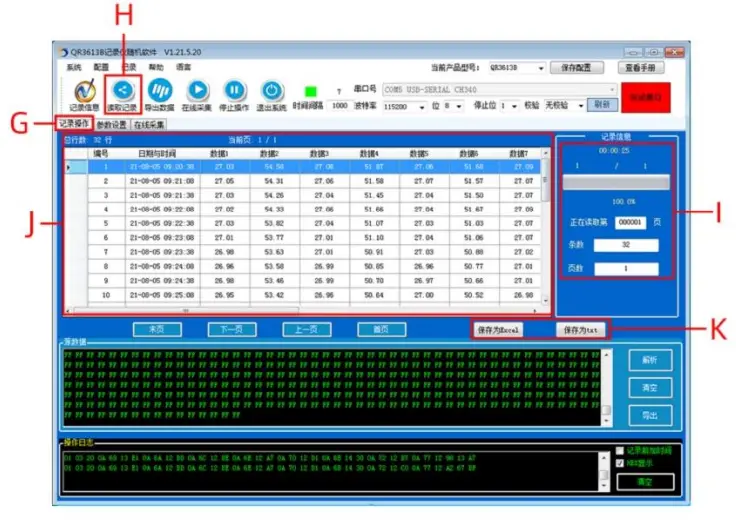This screenshot has height=526, width=736.
Task: Toggle the HEX显示 checkbox
Action: point(620,463)
